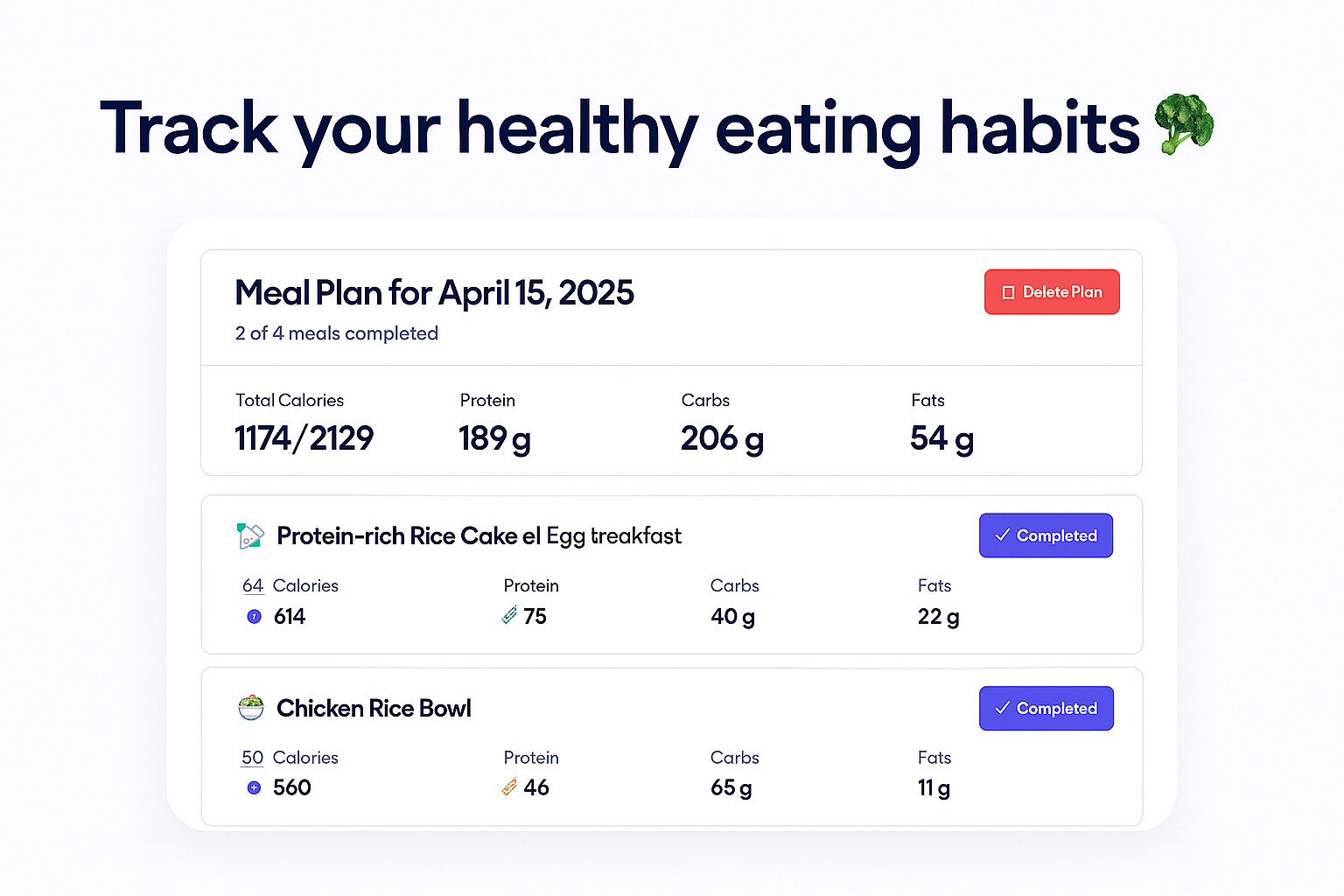Click the Total Calories 1174/2129 value
1344x896 pixels.
pos(304,437)
